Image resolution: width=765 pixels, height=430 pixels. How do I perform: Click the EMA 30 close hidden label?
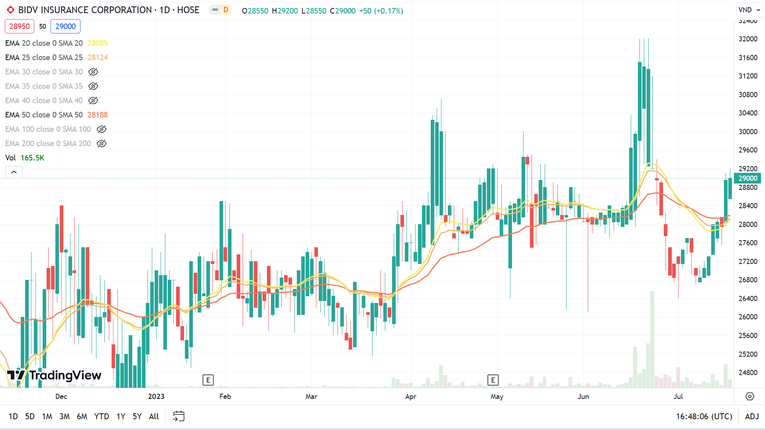tap(44, 72)
